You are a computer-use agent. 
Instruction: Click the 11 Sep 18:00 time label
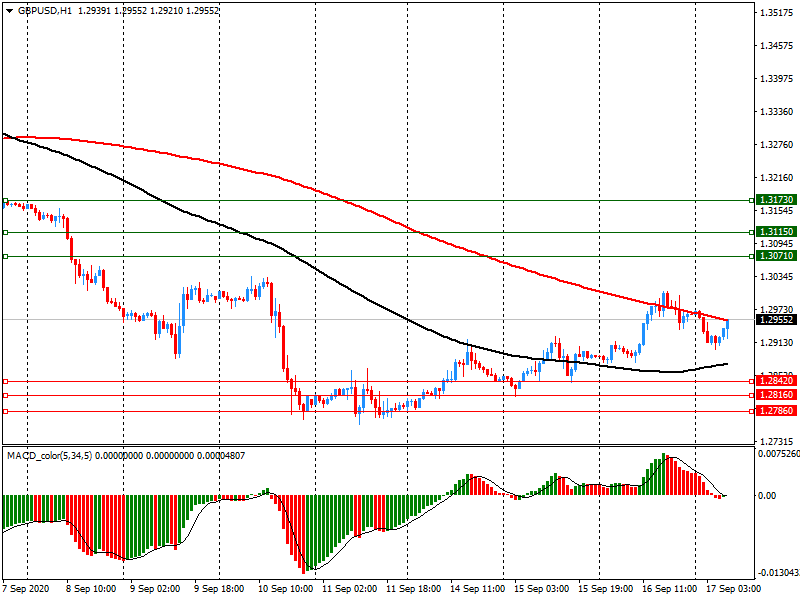click(413, 589)
